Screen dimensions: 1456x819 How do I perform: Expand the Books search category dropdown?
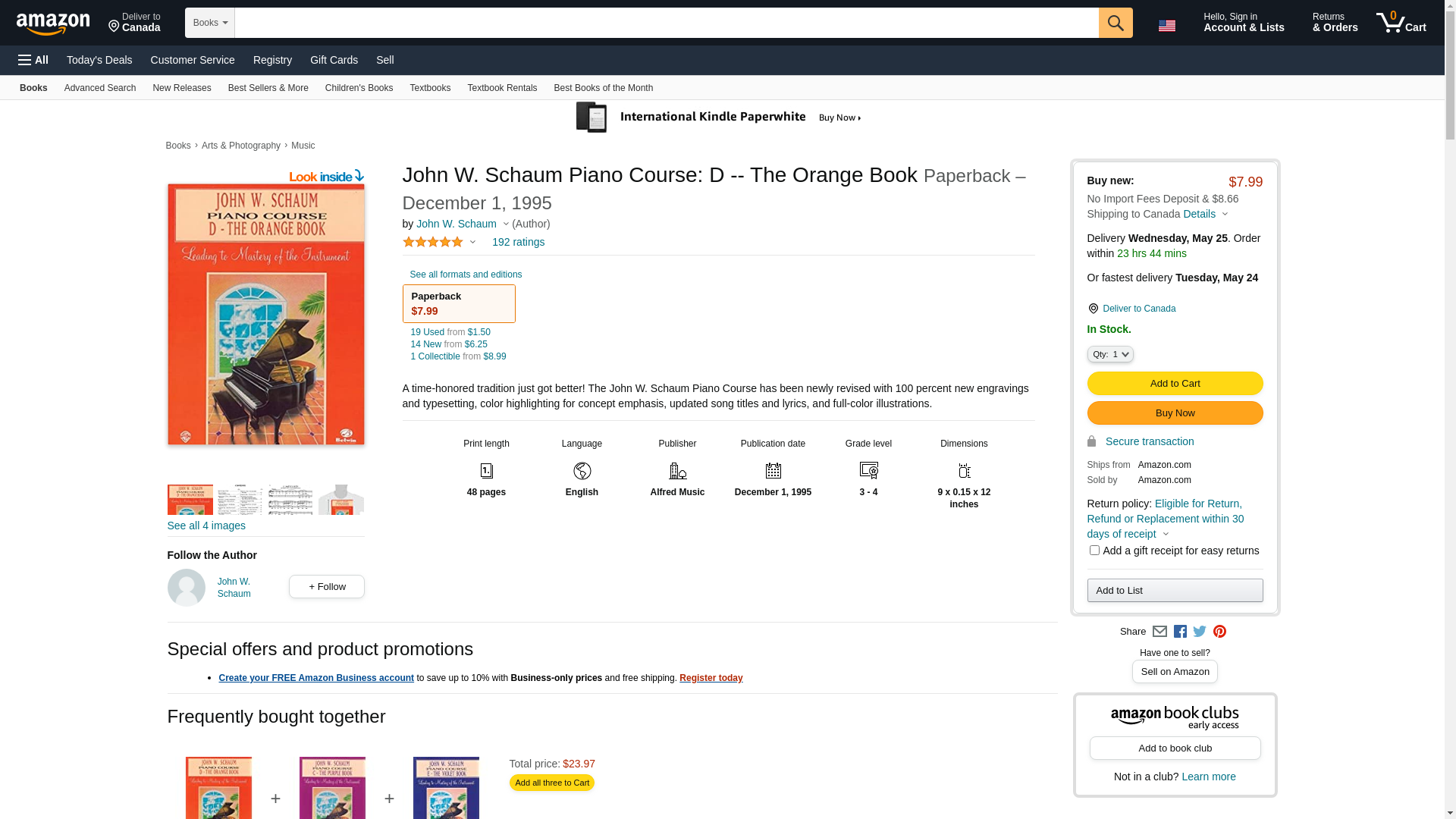210,23
